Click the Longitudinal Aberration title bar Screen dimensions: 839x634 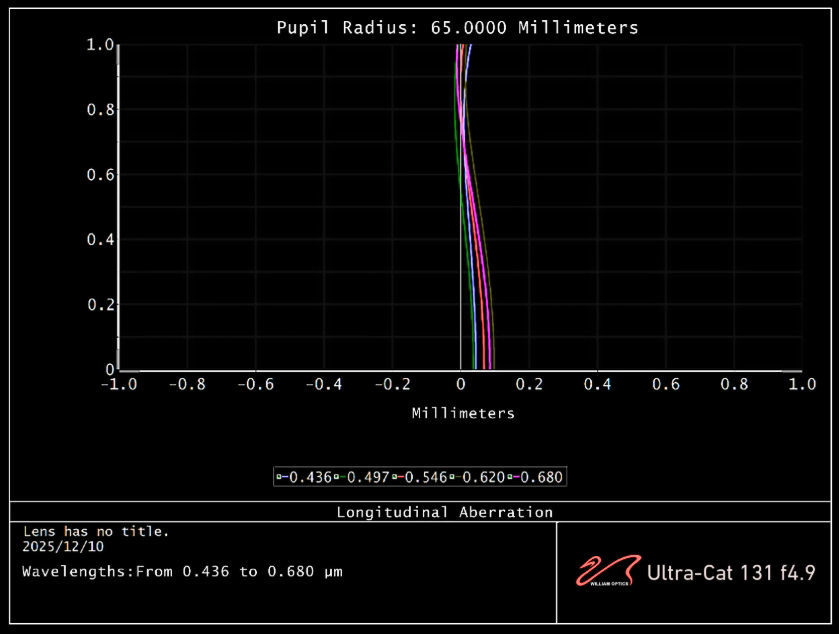tap(444, 512)
